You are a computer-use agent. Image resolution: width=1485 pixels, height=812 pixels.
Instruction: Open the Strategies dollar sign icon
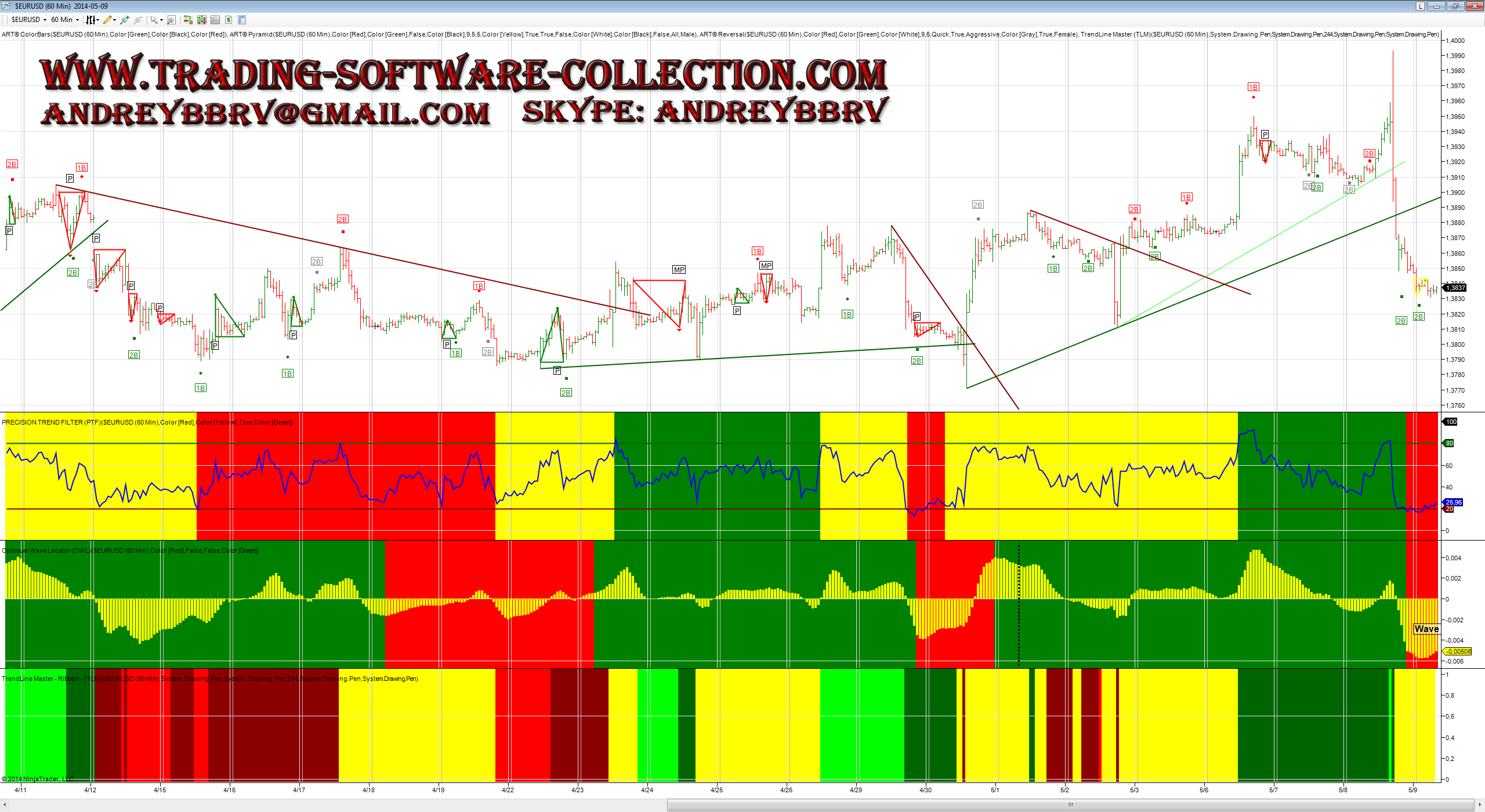(229, 20)
